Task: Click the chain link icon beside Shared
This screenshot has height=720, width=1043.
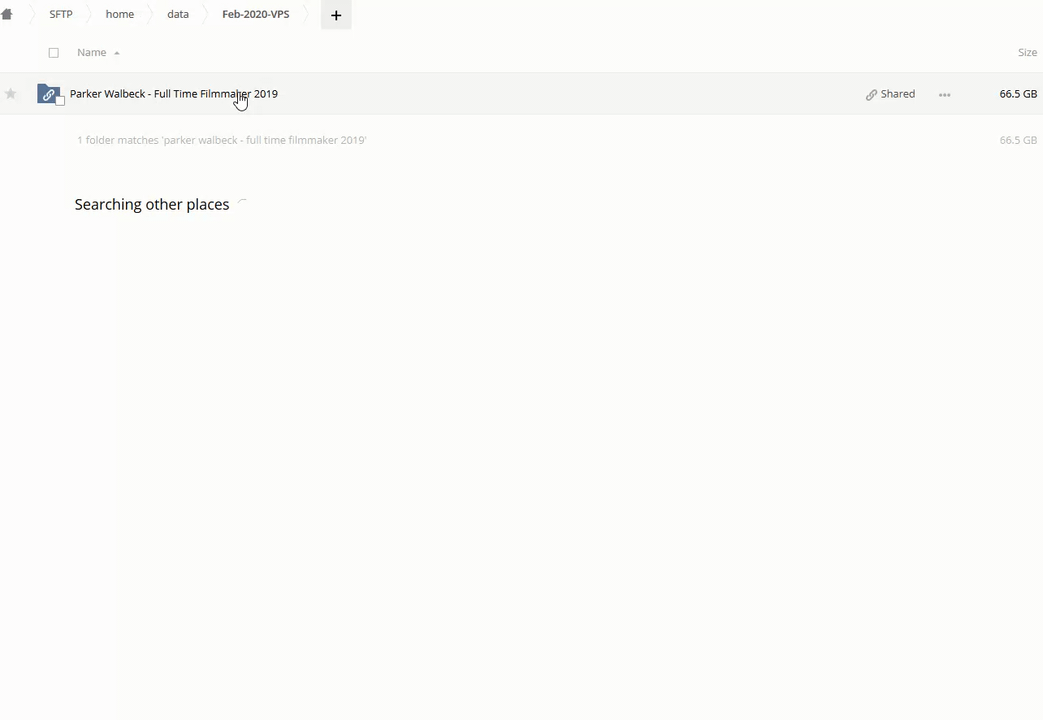Action: [x=871, y=94]
